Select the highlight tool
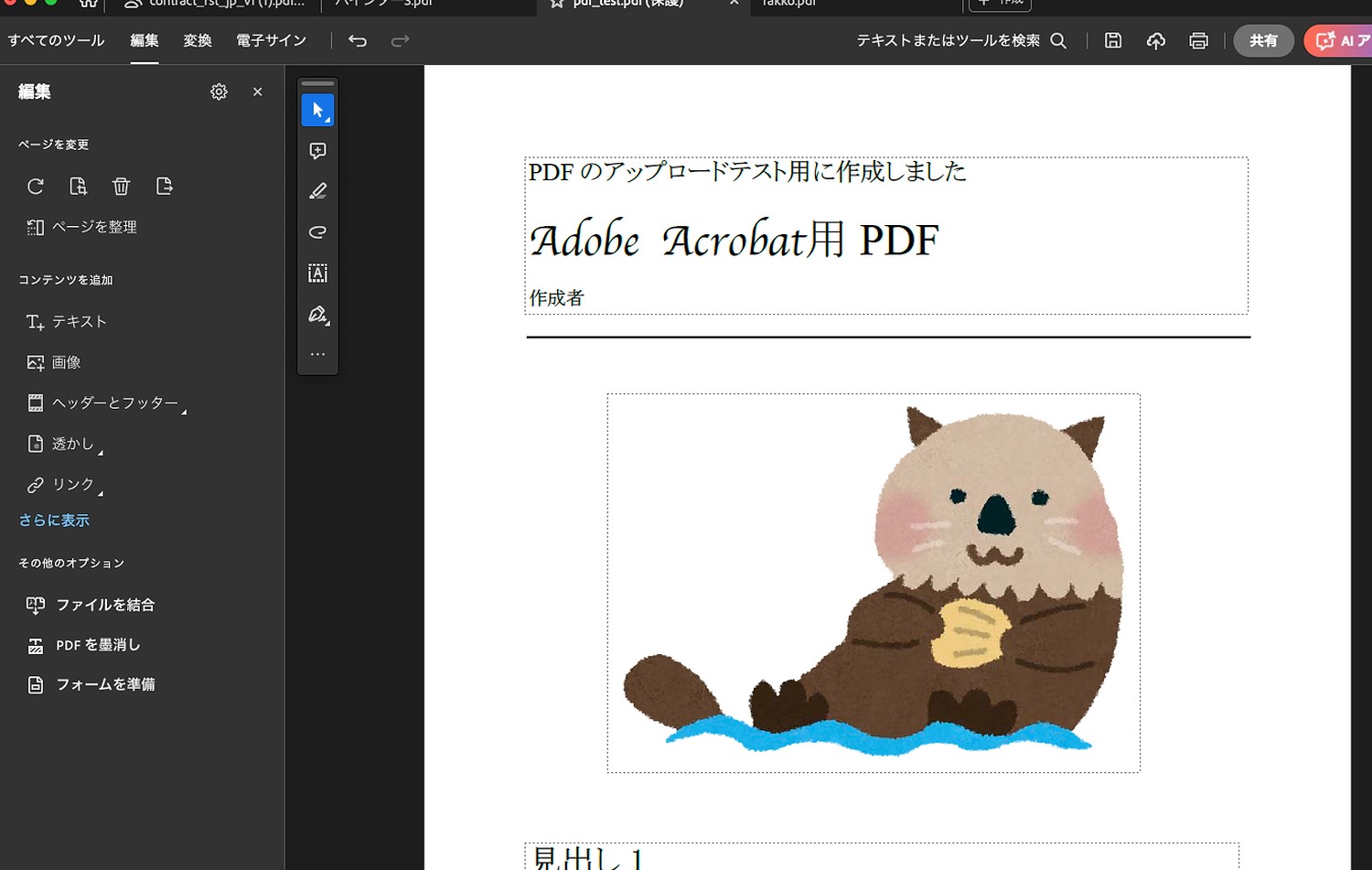 [317, 190]
